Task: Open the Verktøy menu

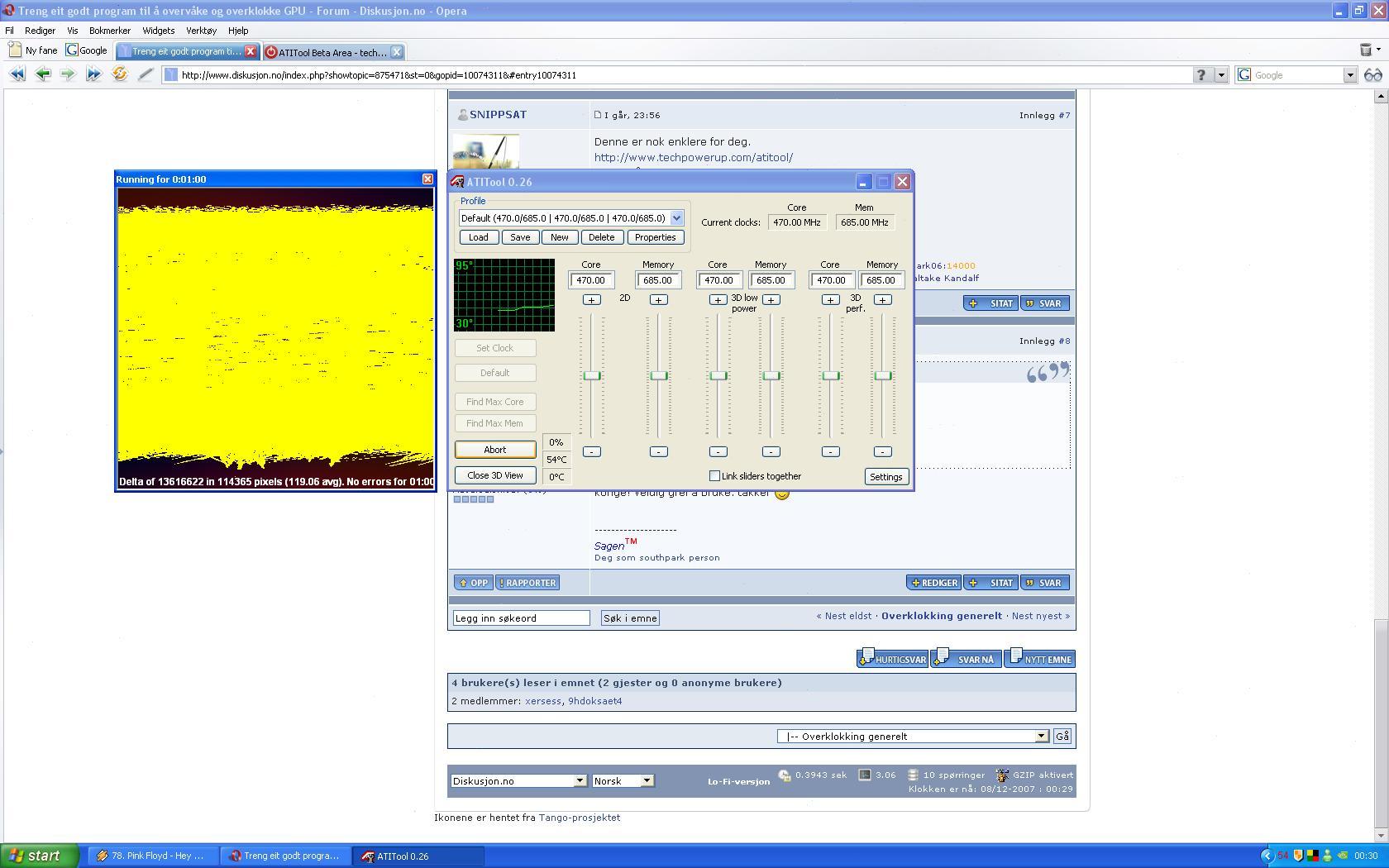Action: (201, 31)
